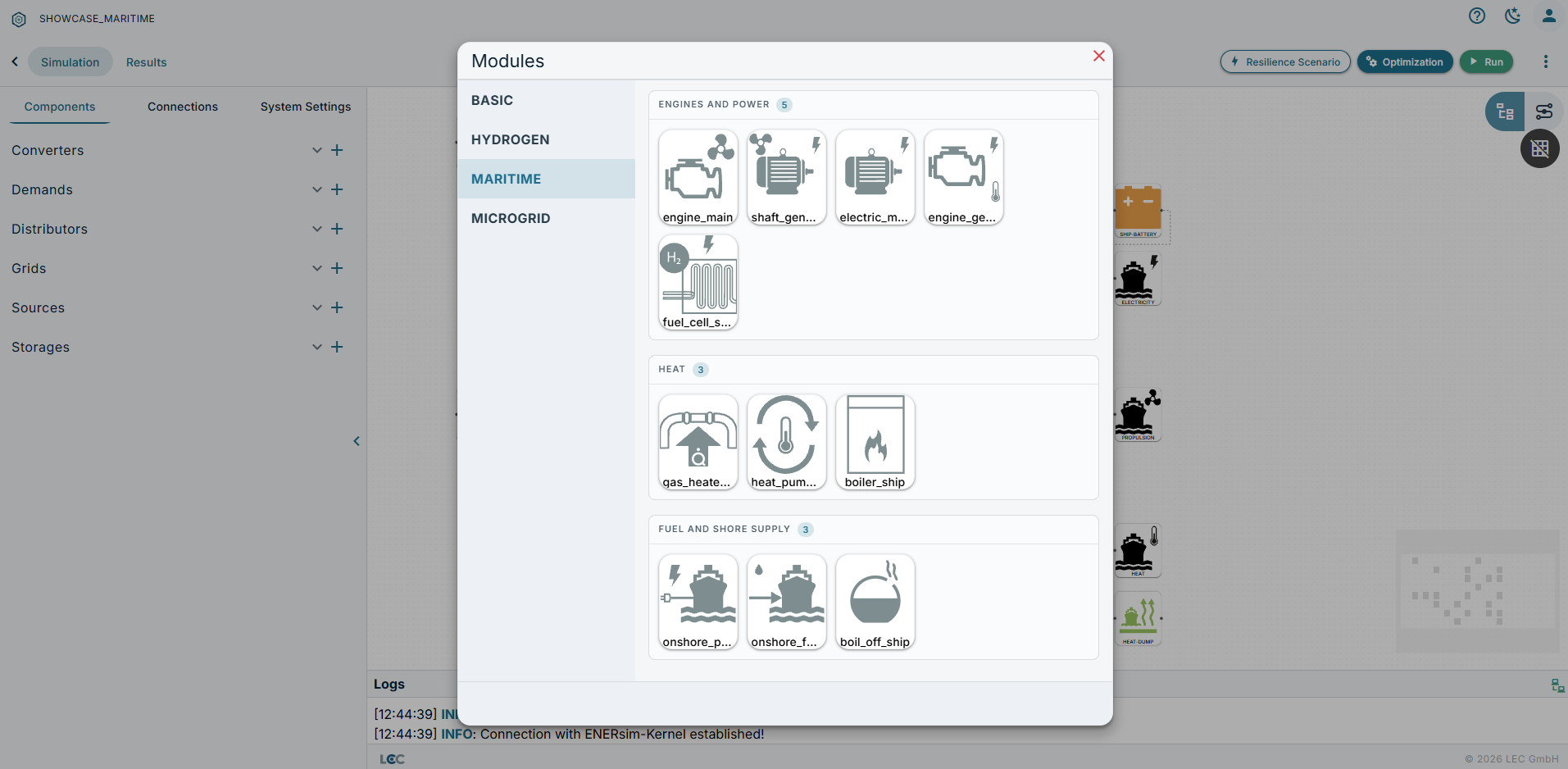Expand the Sources list
Image resolution: width=1568 pixels, height=769 pixels.
pyautogui.click(x=317, y=307)
